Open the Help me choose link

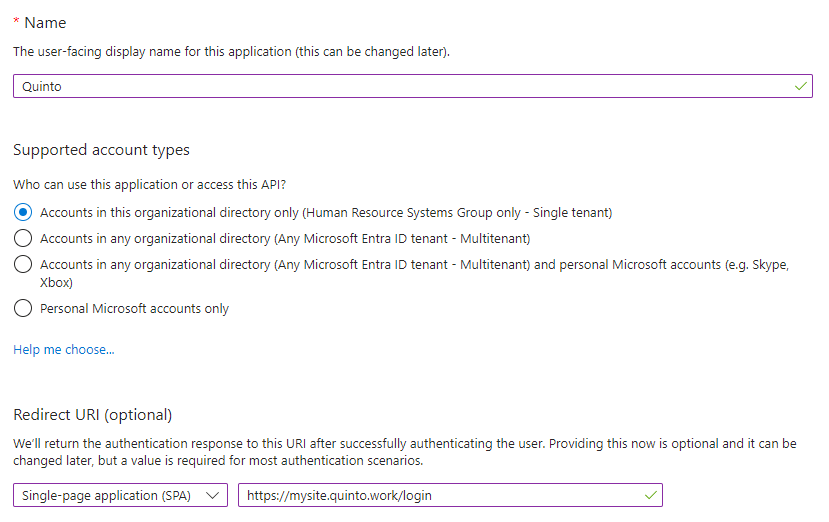(x=64, y=350)
